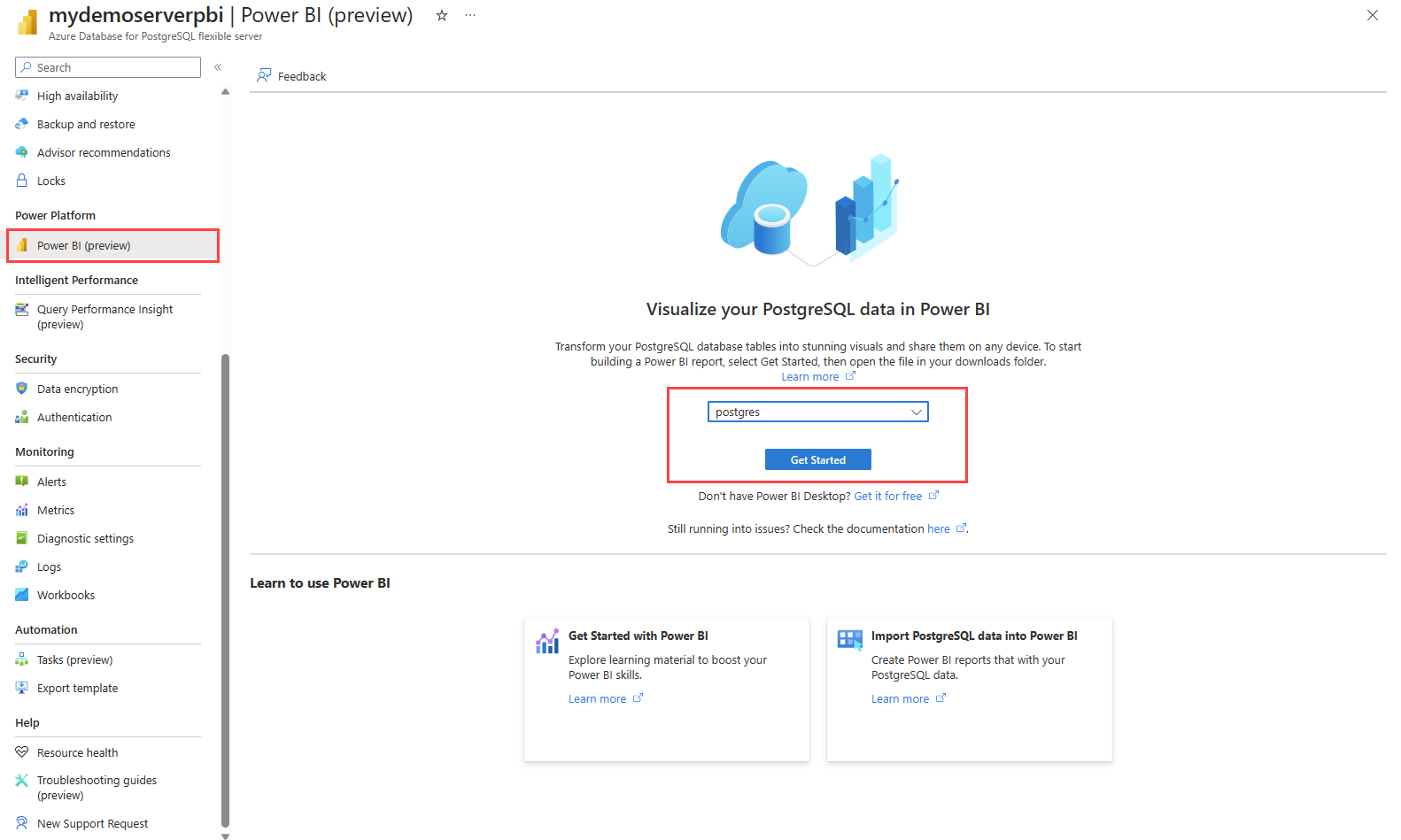Click the New Support Request icon
The image size is (1401, 840).
(22, 823)
